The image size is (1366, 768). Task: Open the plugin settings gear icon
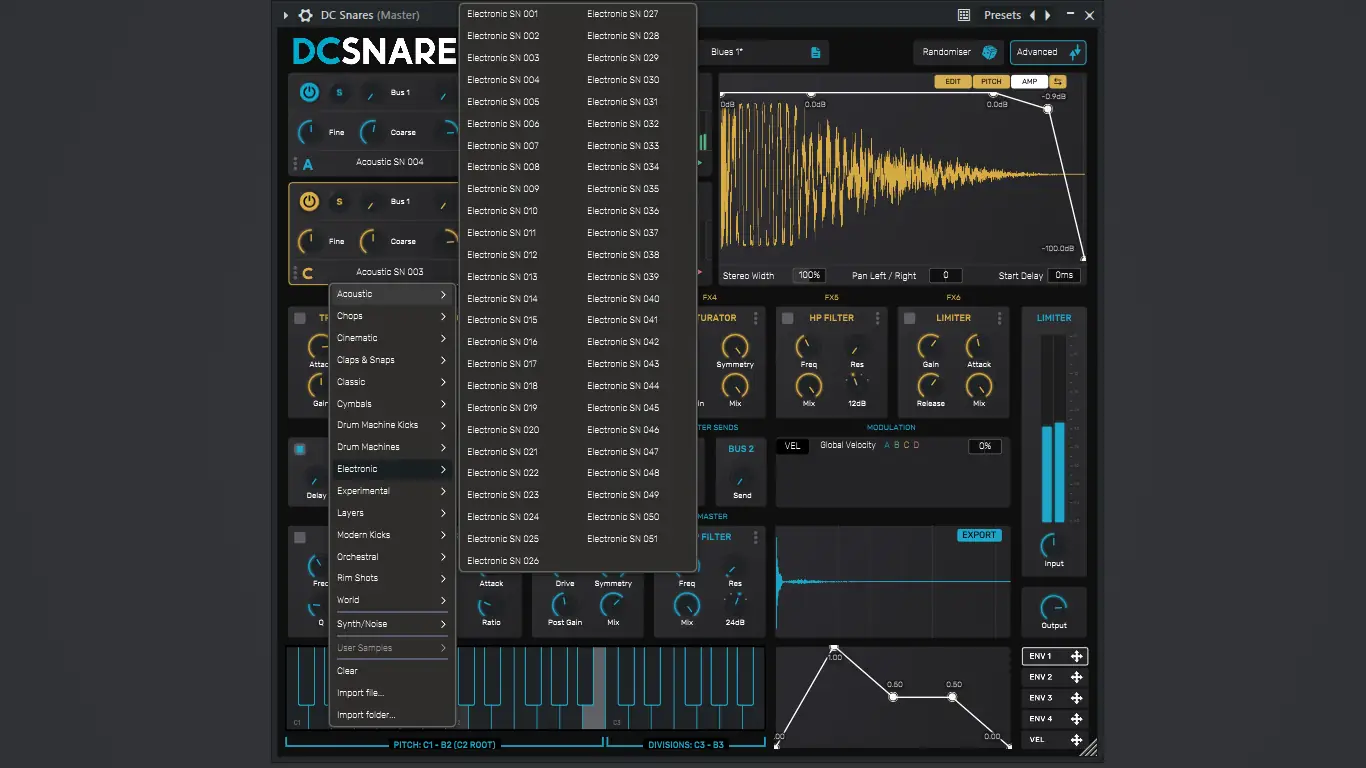306,15
